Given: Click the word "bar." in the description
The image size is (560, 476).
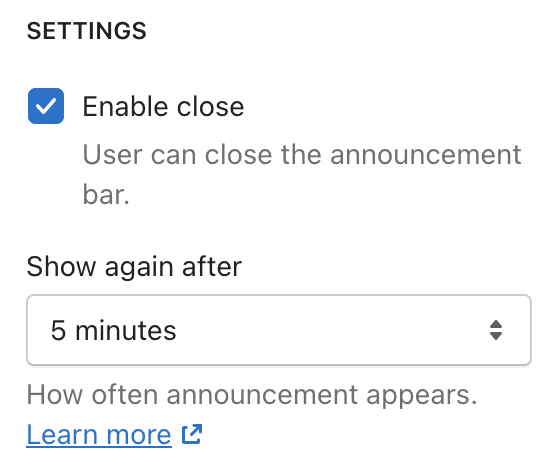Looking at the screenshot, I should [x=106, y=195].
